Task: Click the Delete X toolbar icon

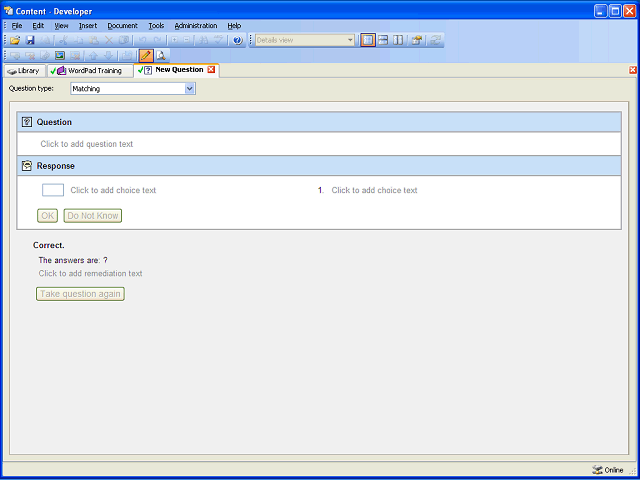Action: click(x=109, y=40)
